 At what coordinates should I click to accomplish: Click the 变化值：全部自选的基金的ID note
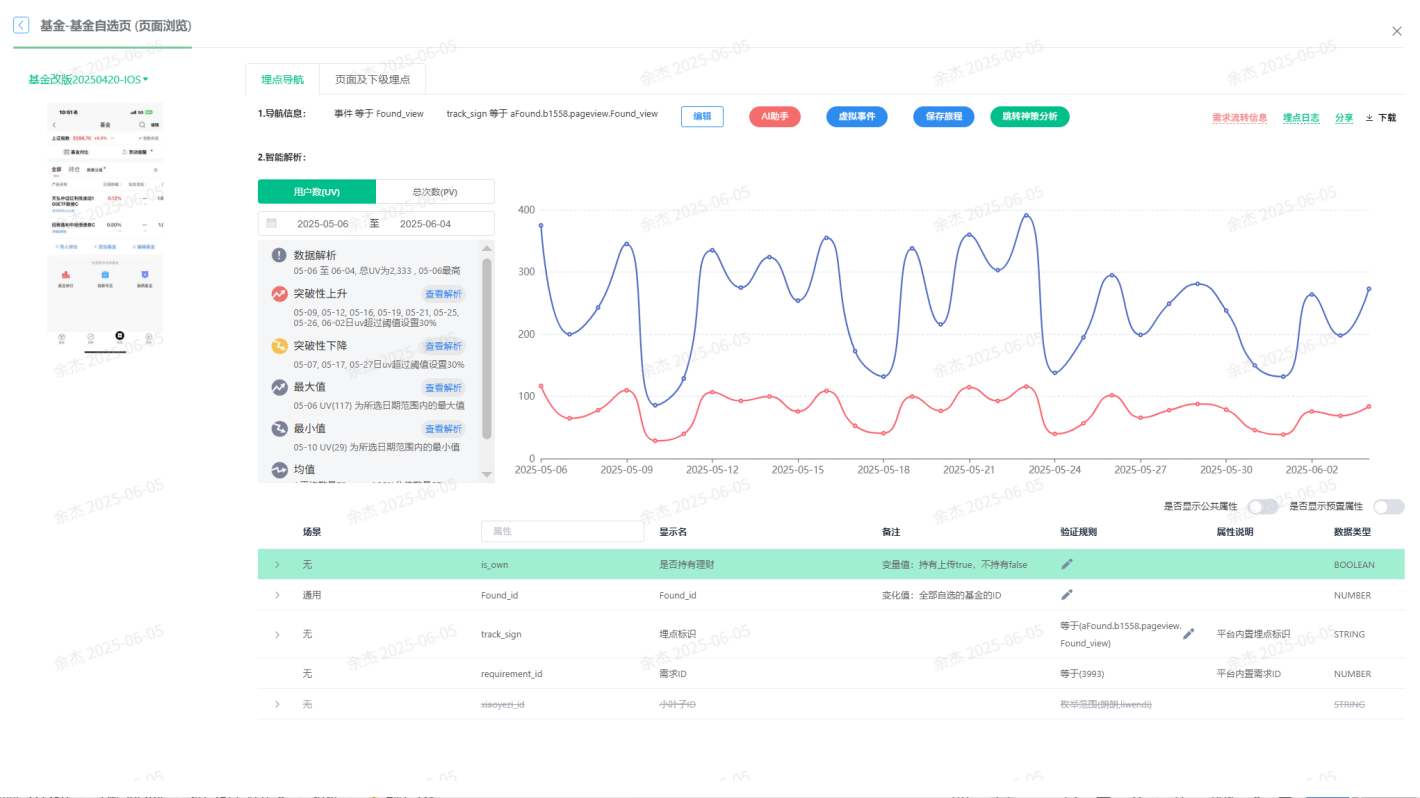tap(941, 595)
